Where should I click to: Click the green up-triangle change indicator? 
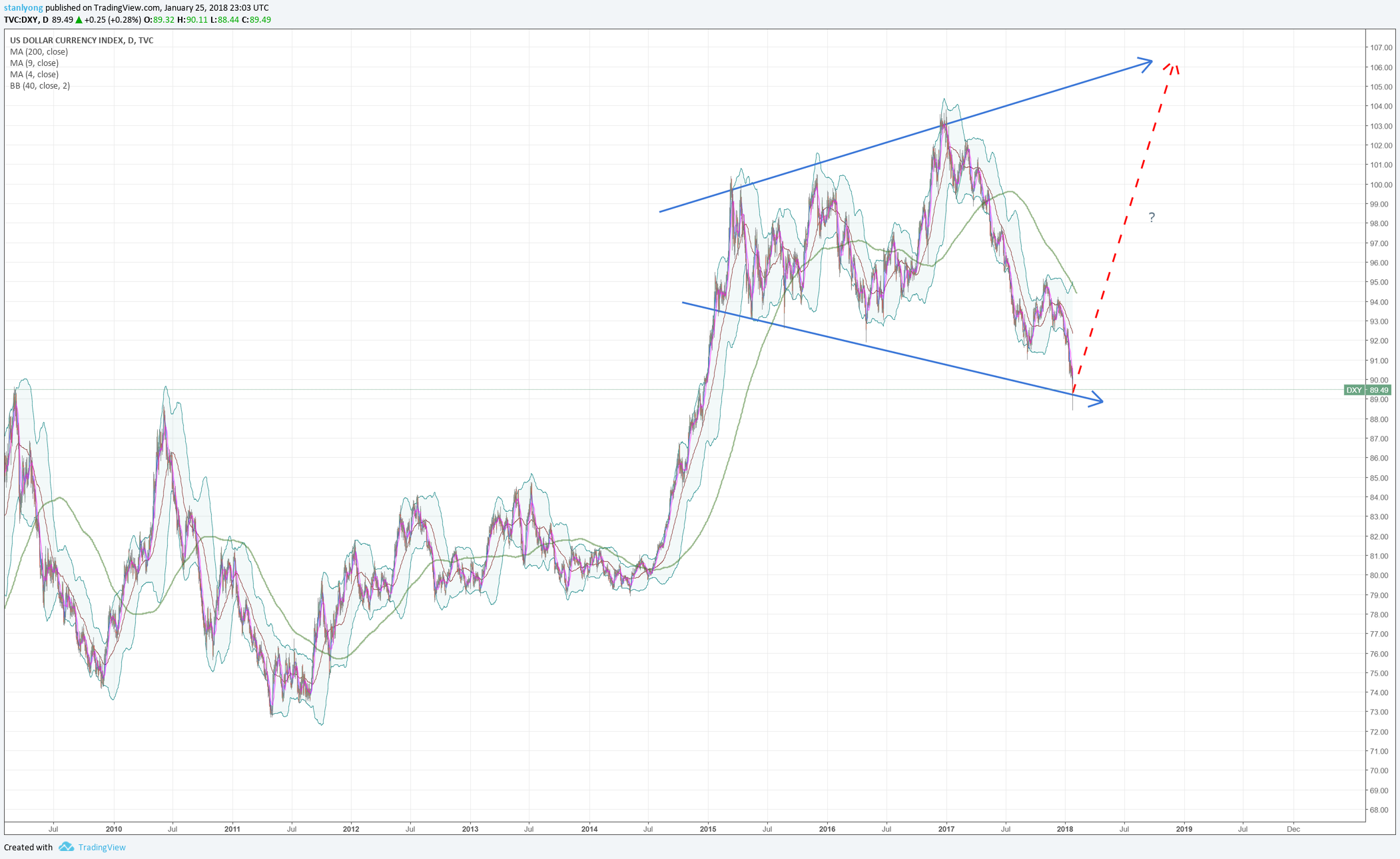pos(79,19)
